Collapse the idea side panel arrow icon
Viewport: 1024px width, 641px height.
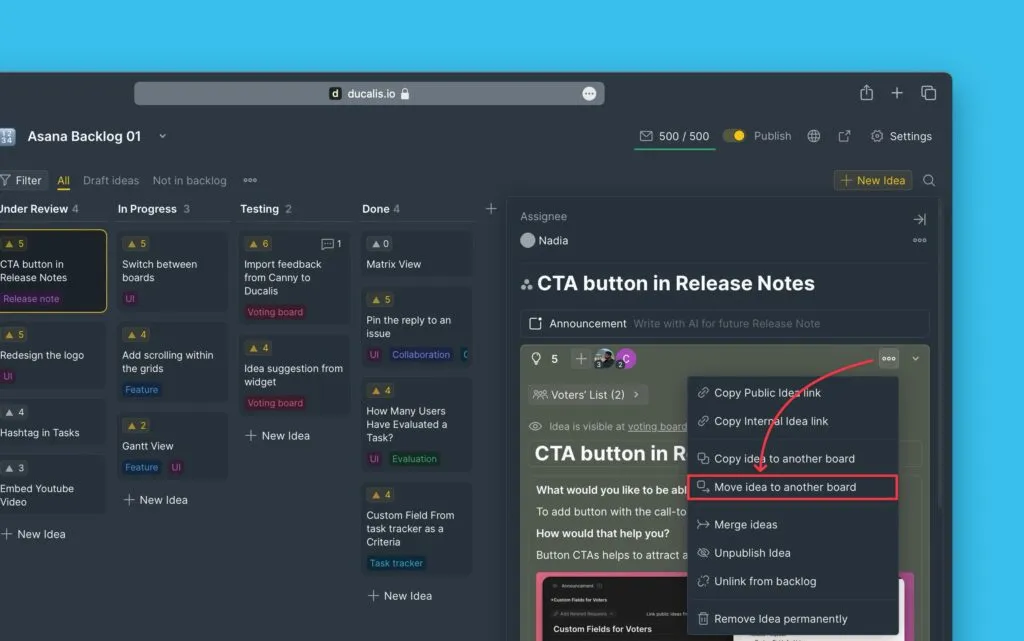coord(919,219)
